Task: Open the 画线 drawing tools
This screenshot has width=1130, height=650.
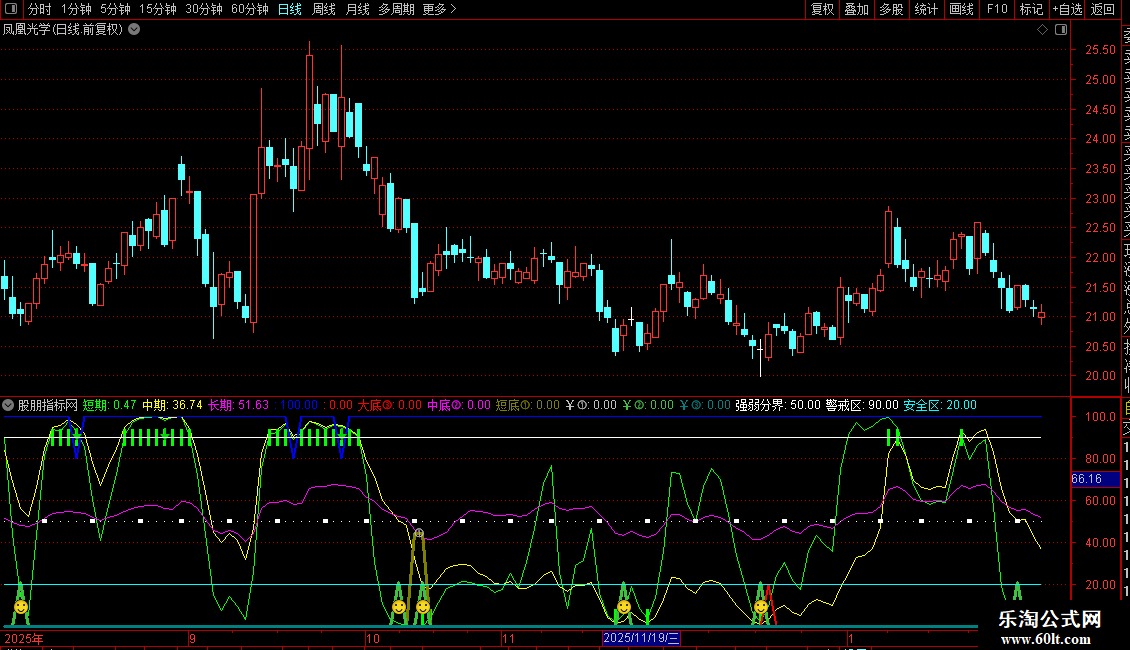Action: click(x=961, y=10)
